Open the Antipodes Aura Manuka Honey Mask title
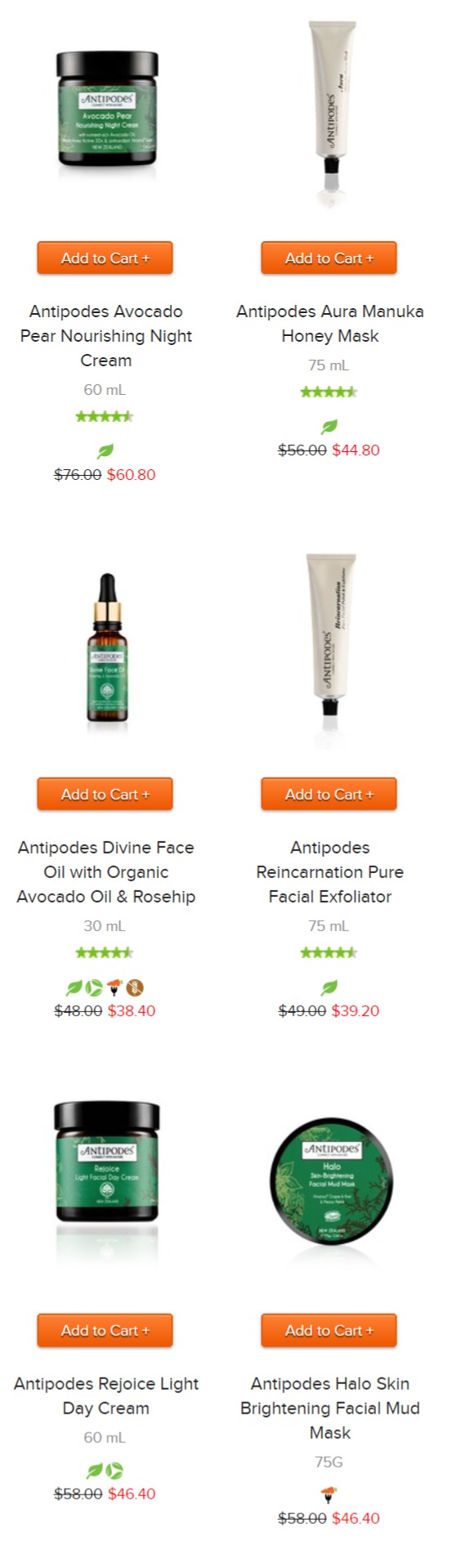This screenshot has height=1568, width=452. pos(330,324)
